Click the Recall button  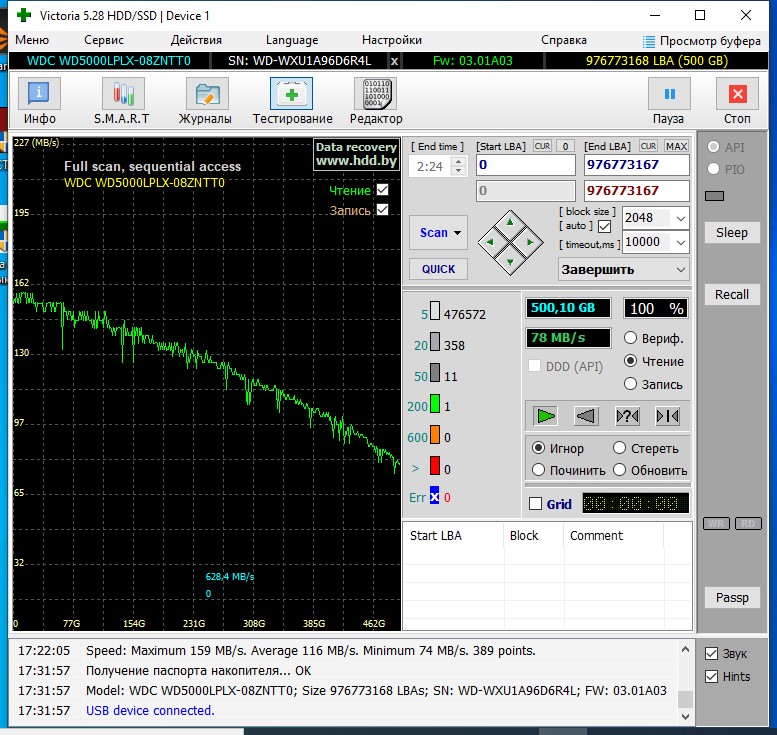click(x=732, y=294)
